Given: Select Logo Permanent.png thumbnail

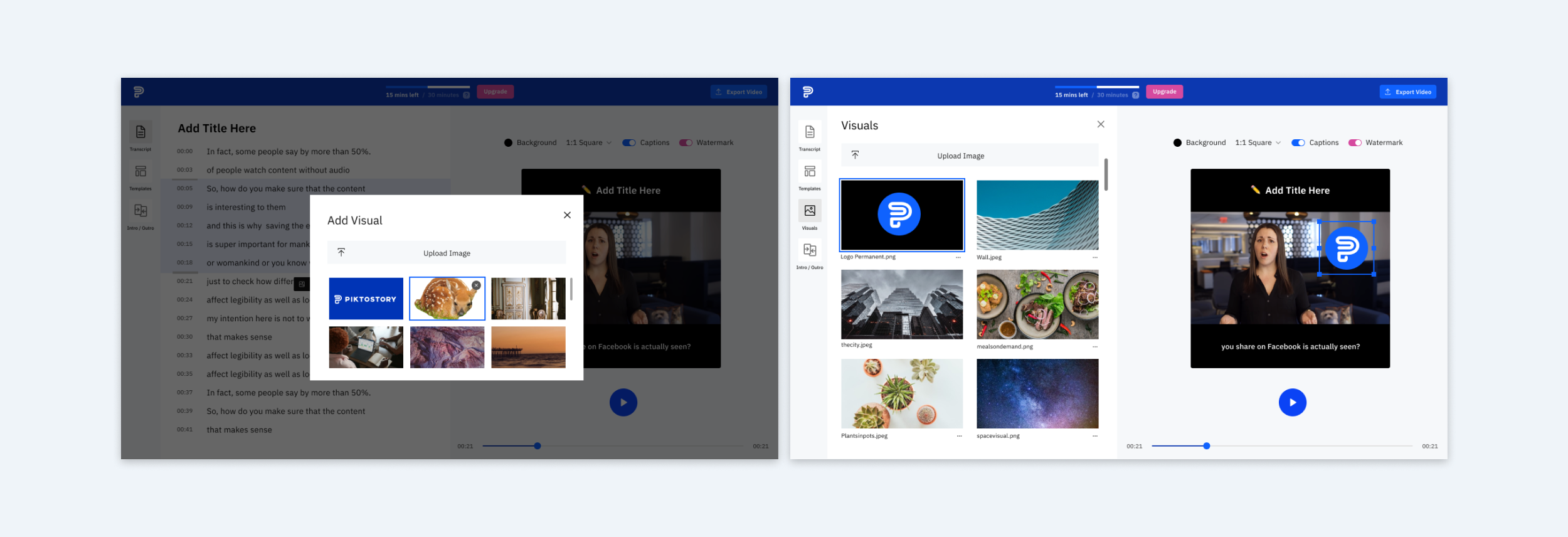Looking at the screenshot, I should [x=902, y=215].
